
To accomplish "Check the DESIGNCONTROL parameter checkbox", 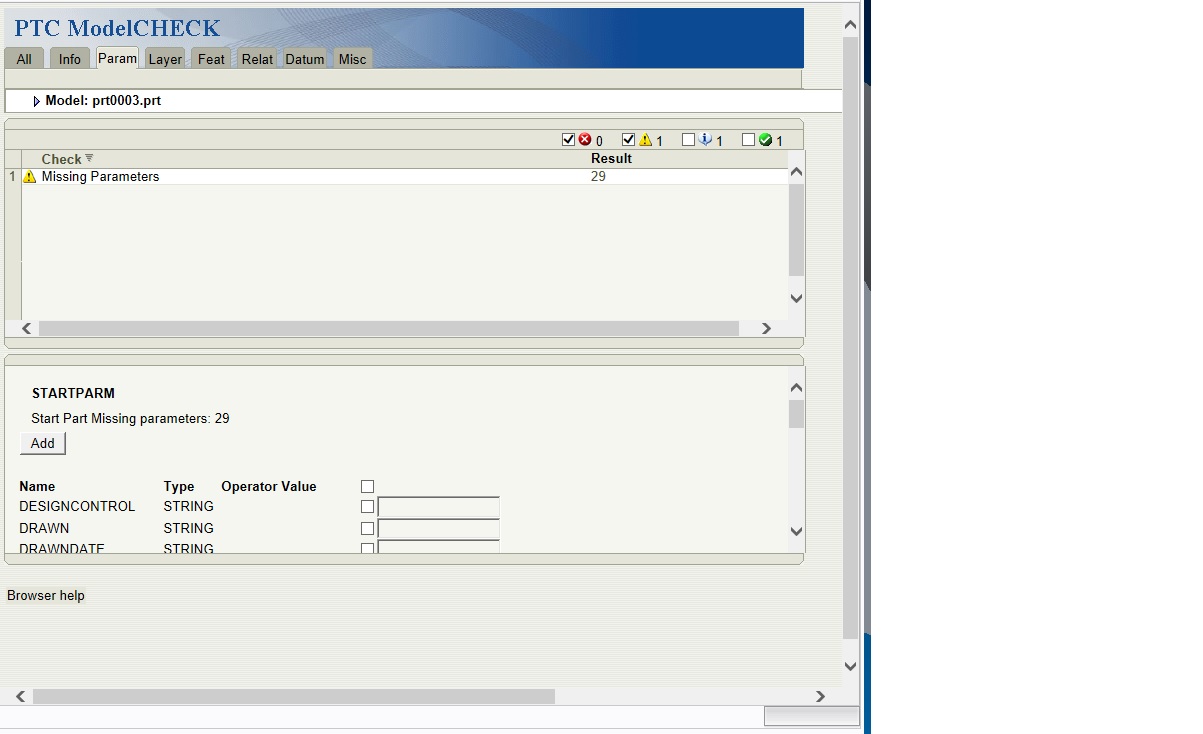I will coord(367,506).
